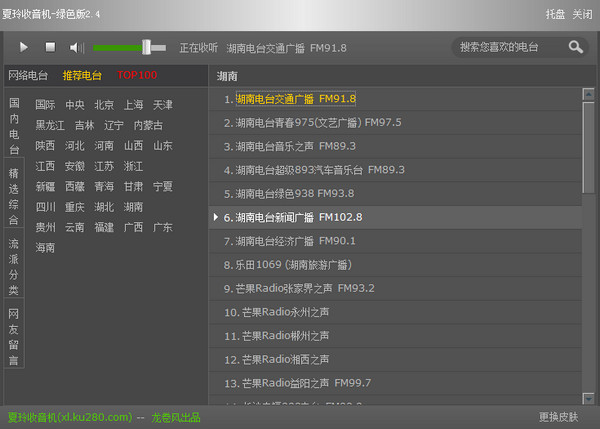Screen dimensions: 600x429
Task: Stop the radio playback
Action: coord(50,47)
